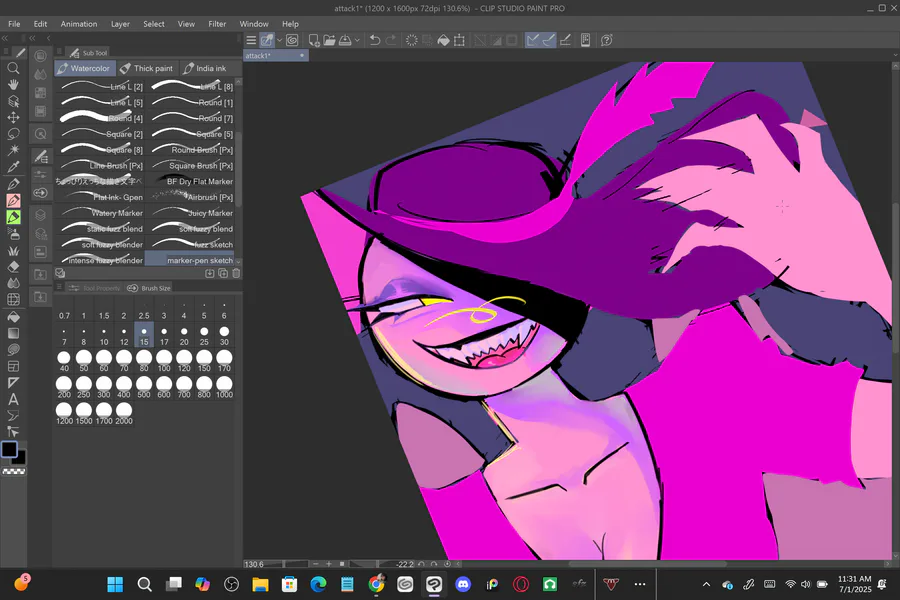Screen dimensions: 900x600
Task: Choose the Watery Marker brush
Action: (100, 213)
